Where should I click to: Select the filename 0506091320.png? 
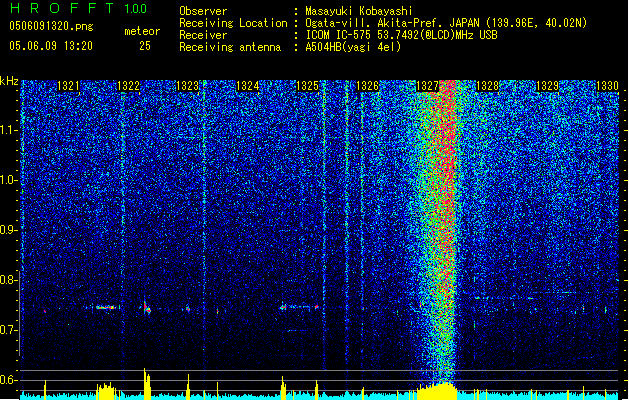pos(51,26)
